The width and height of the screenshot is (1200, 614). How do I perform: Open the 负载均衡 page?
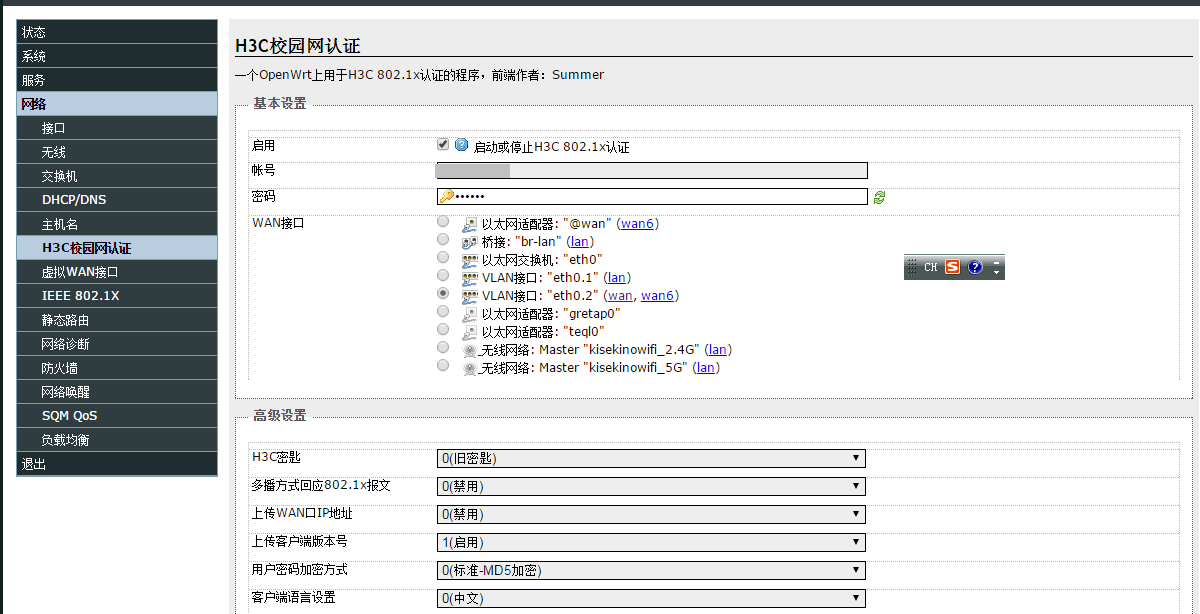tap(117, 440)
